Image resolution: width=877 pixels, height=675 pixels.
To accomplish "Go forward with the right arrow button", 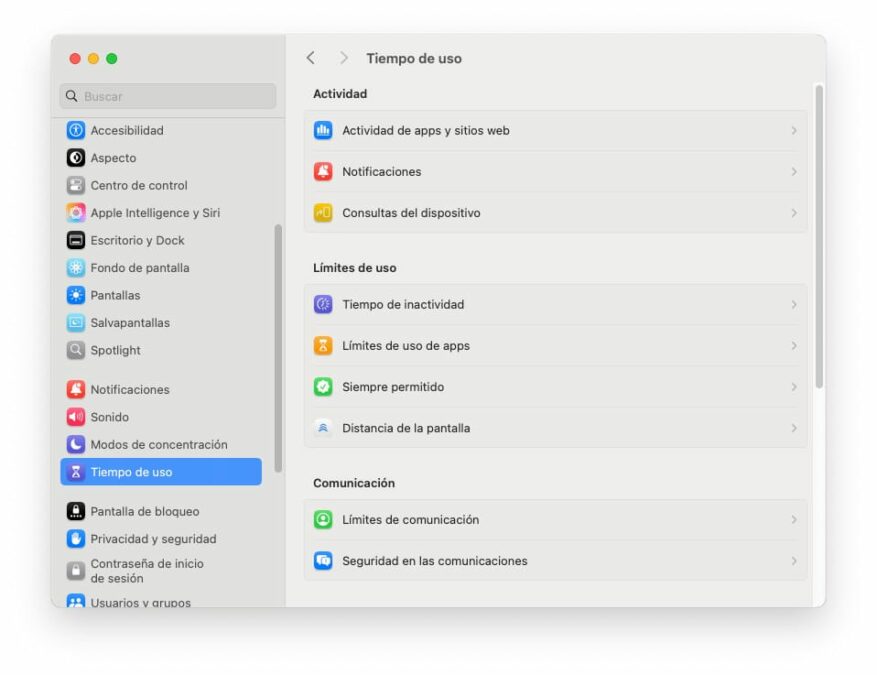I will (x=343, y=58).
